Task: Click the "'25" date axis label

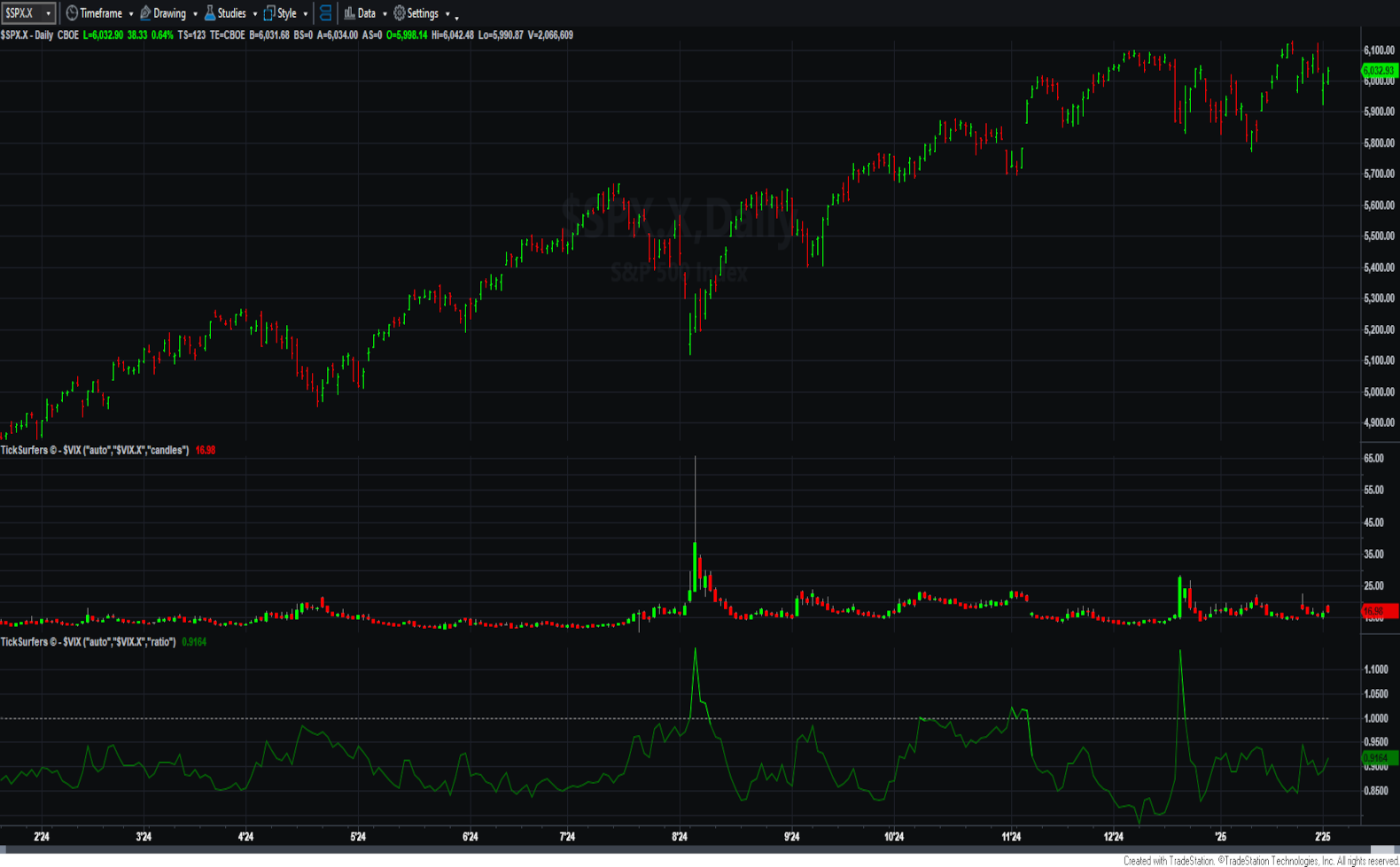Action: pyautogui.click(x=1220, y=837)
